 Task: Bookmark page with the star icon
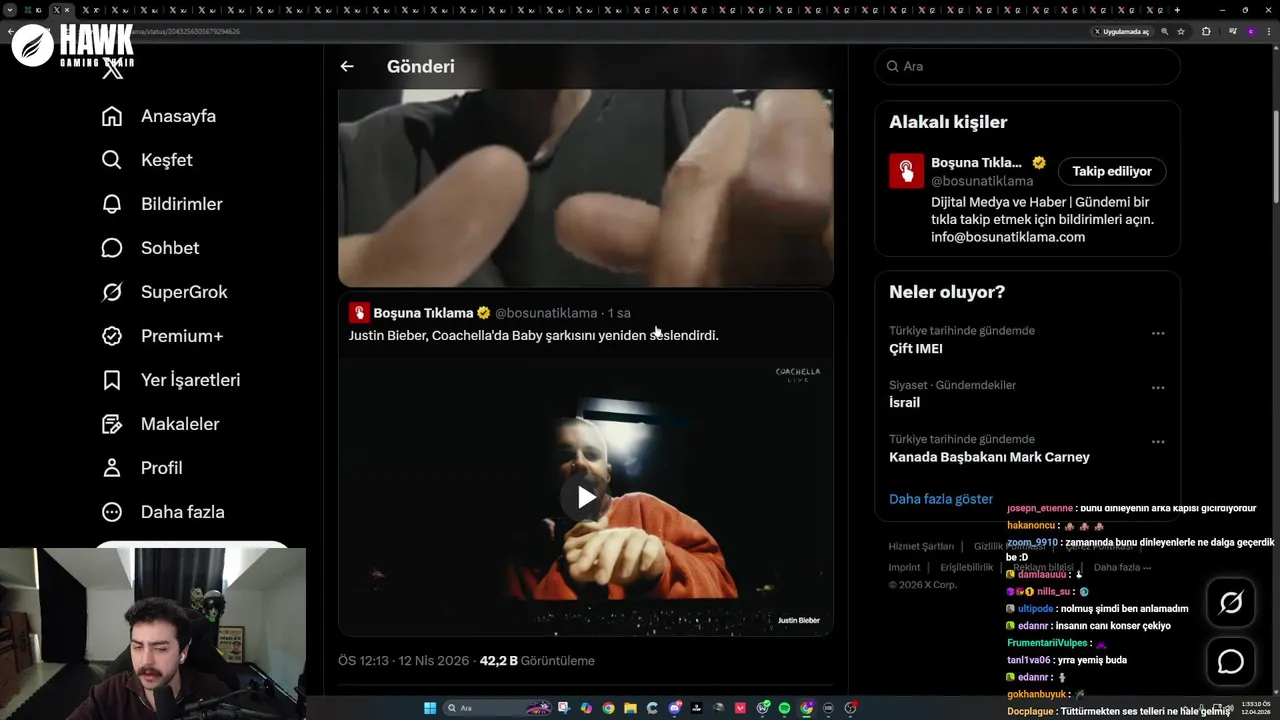(x=1181, y=32)
